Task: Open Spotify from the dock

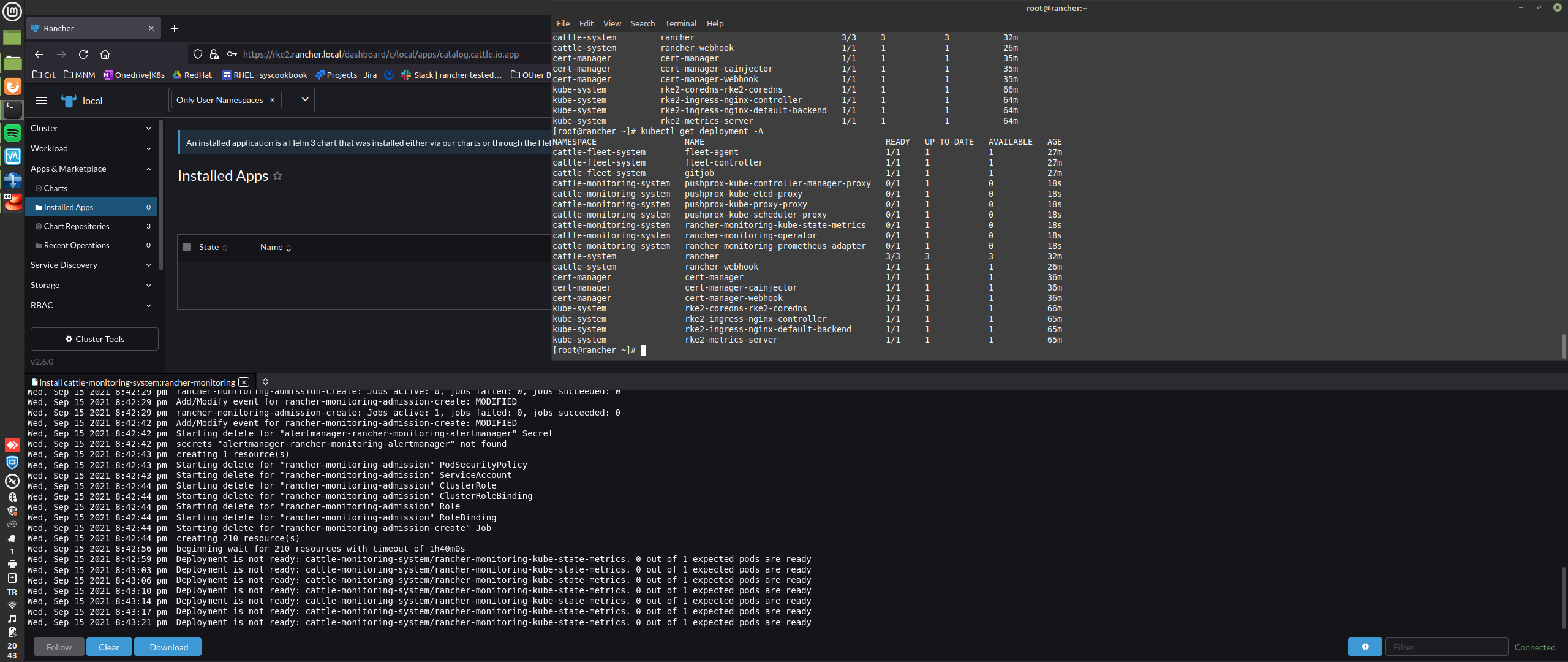Action: [x=12, y=132]
